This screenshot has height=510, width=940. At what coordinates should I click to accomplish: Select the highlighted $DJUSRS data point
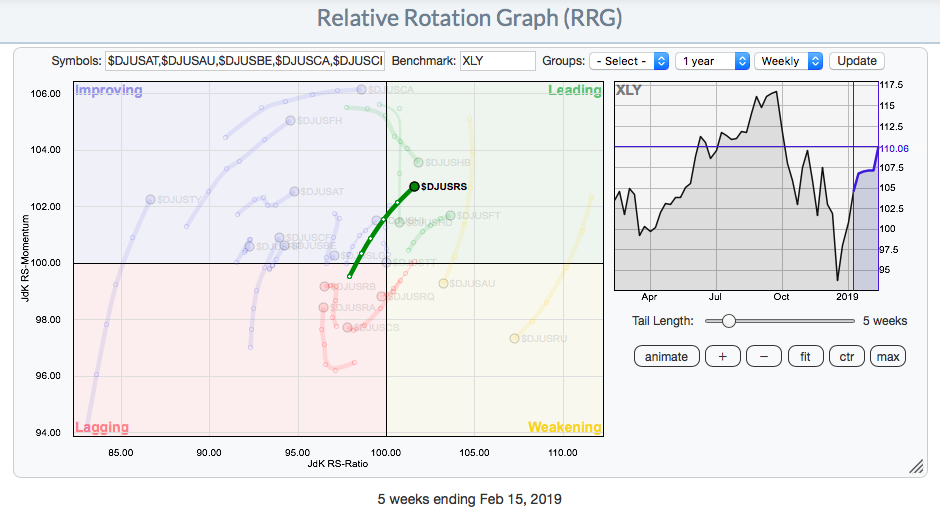[x=414, y=186]
